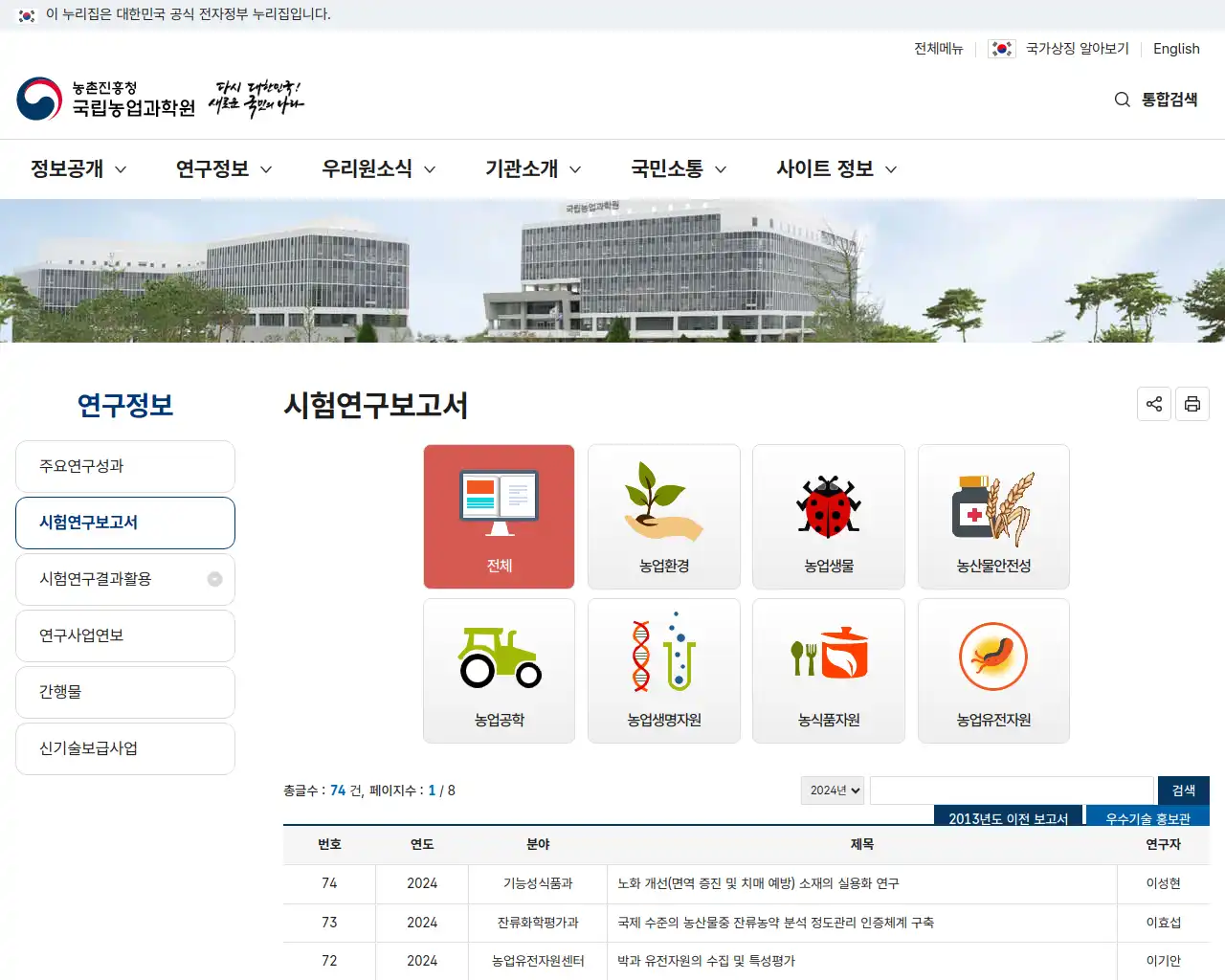
Task: Click the 검색 search button
Action: click(1184, 791)
